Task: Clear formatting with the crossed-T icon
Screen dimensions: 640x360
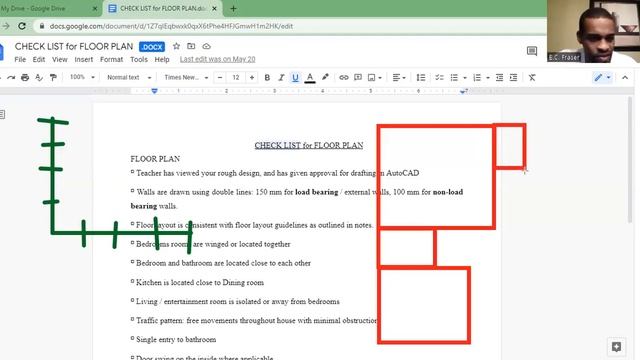Action: click(x=532, y=78)
